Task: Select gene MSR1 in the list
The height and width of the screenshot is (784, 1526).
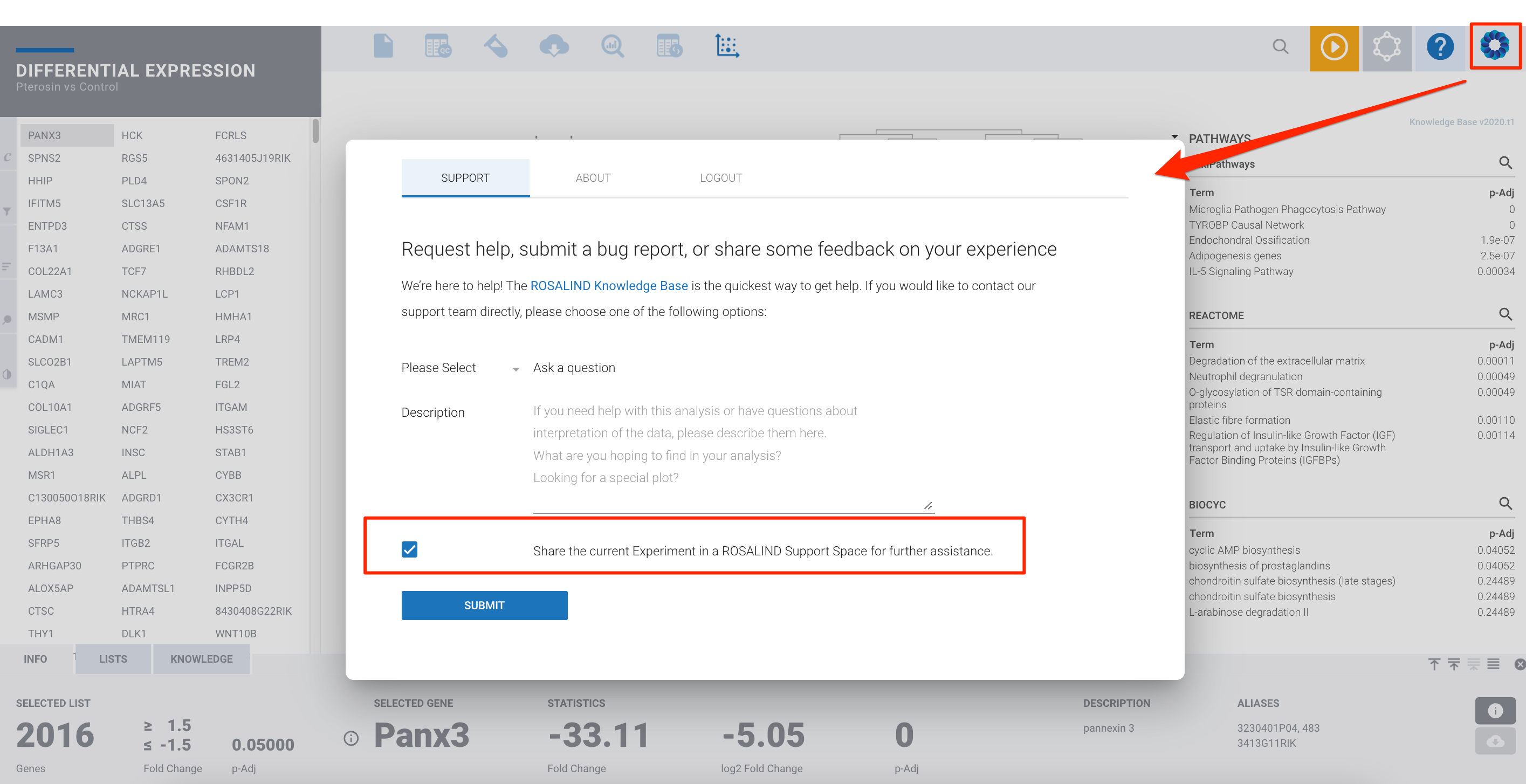Action: pyautogui.click(x=42, y=474)
